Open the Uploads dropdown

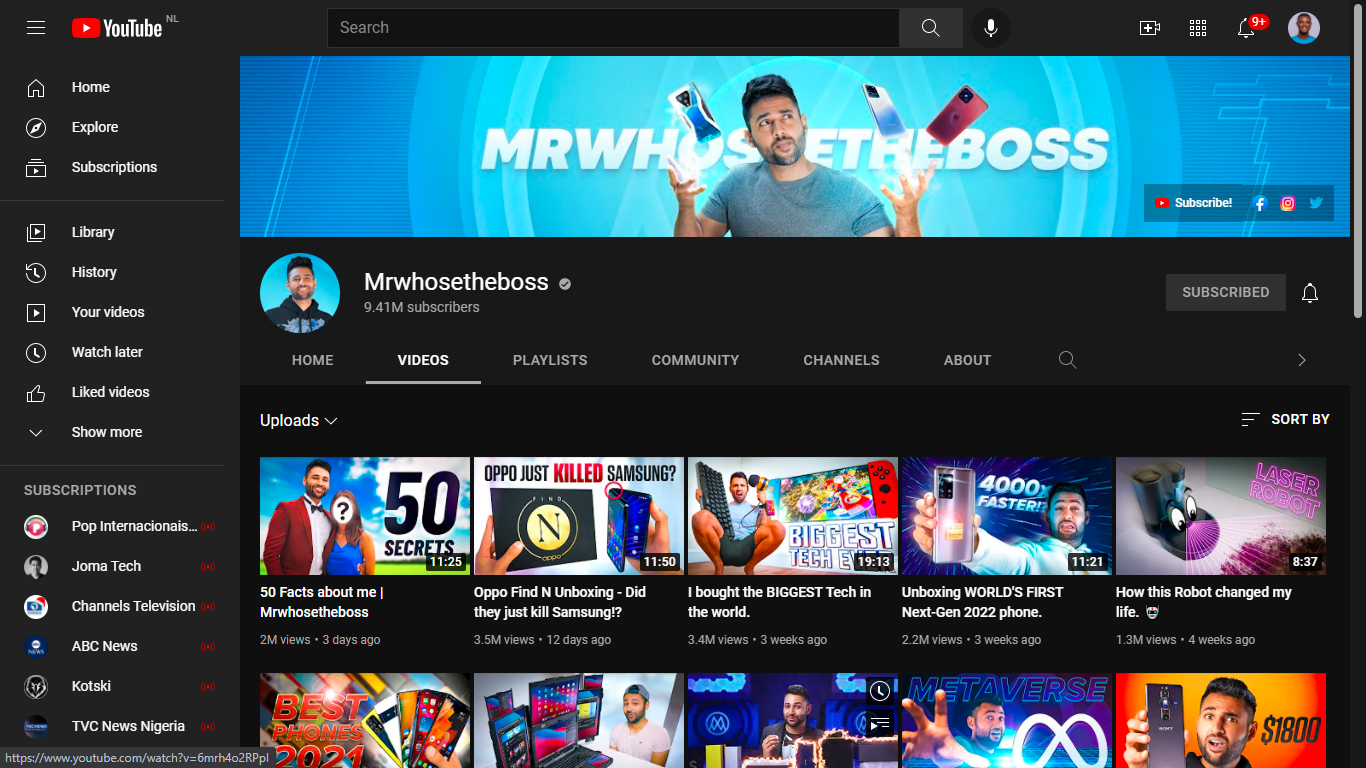[299, 421]
